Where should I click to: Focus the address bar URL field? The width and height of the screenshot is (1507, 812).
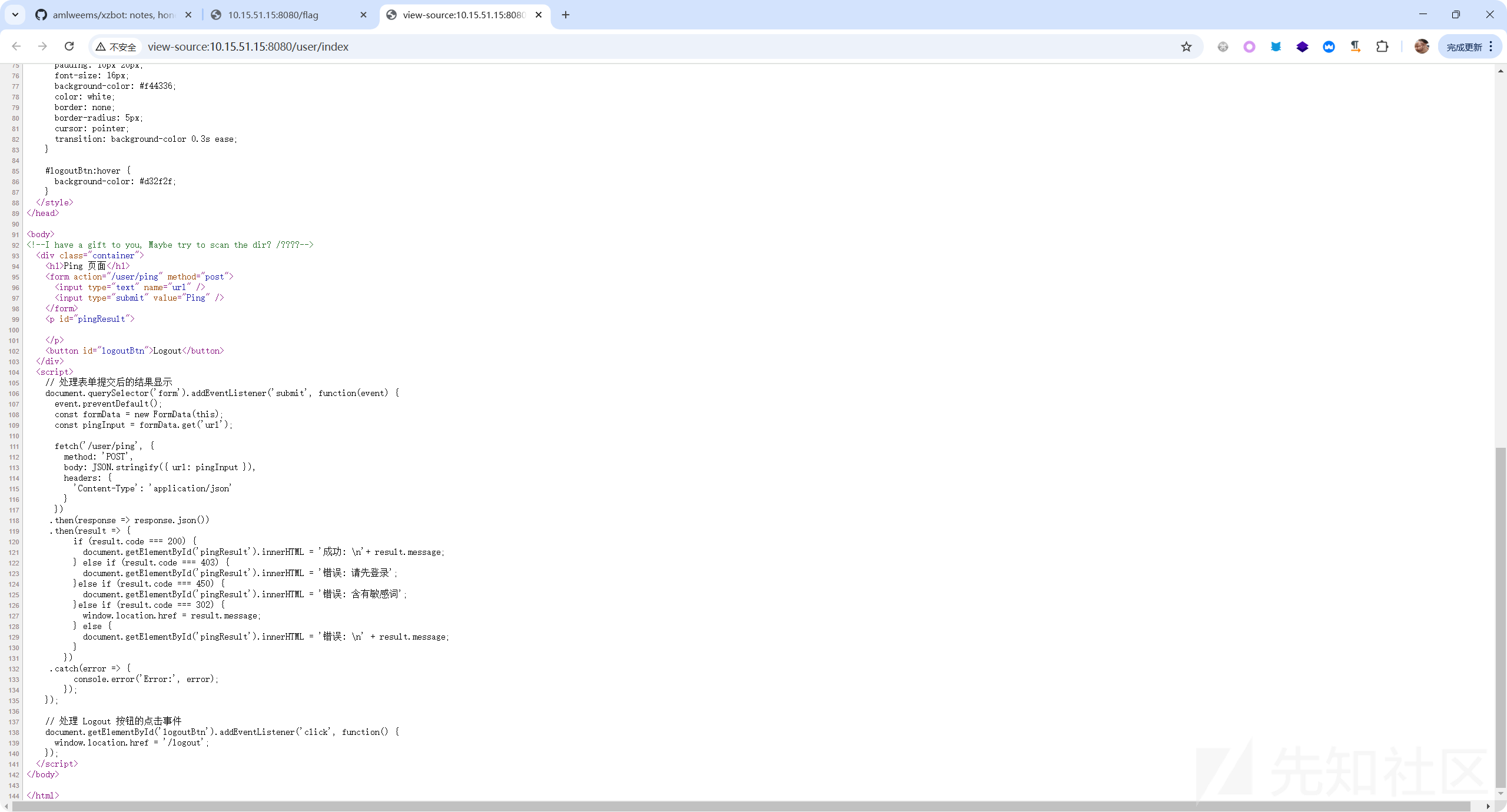[x=648, y=46]
